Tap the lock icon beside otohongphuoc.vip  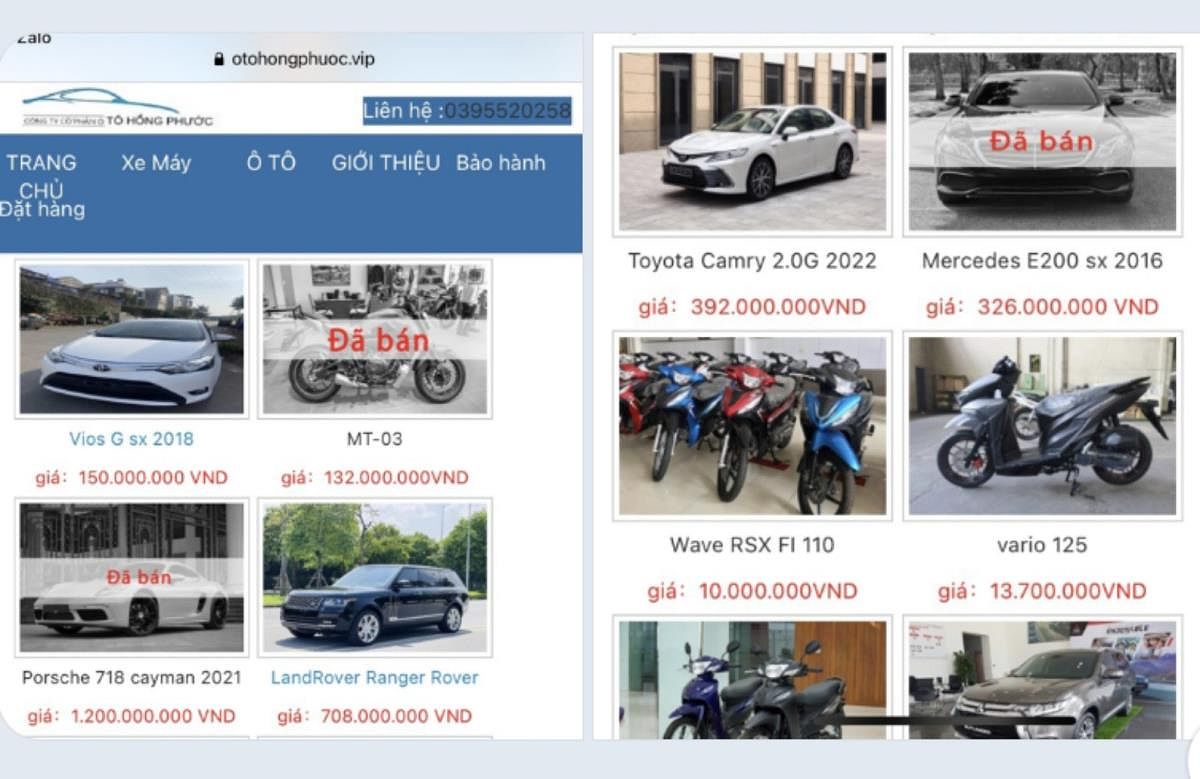point(220,60)
